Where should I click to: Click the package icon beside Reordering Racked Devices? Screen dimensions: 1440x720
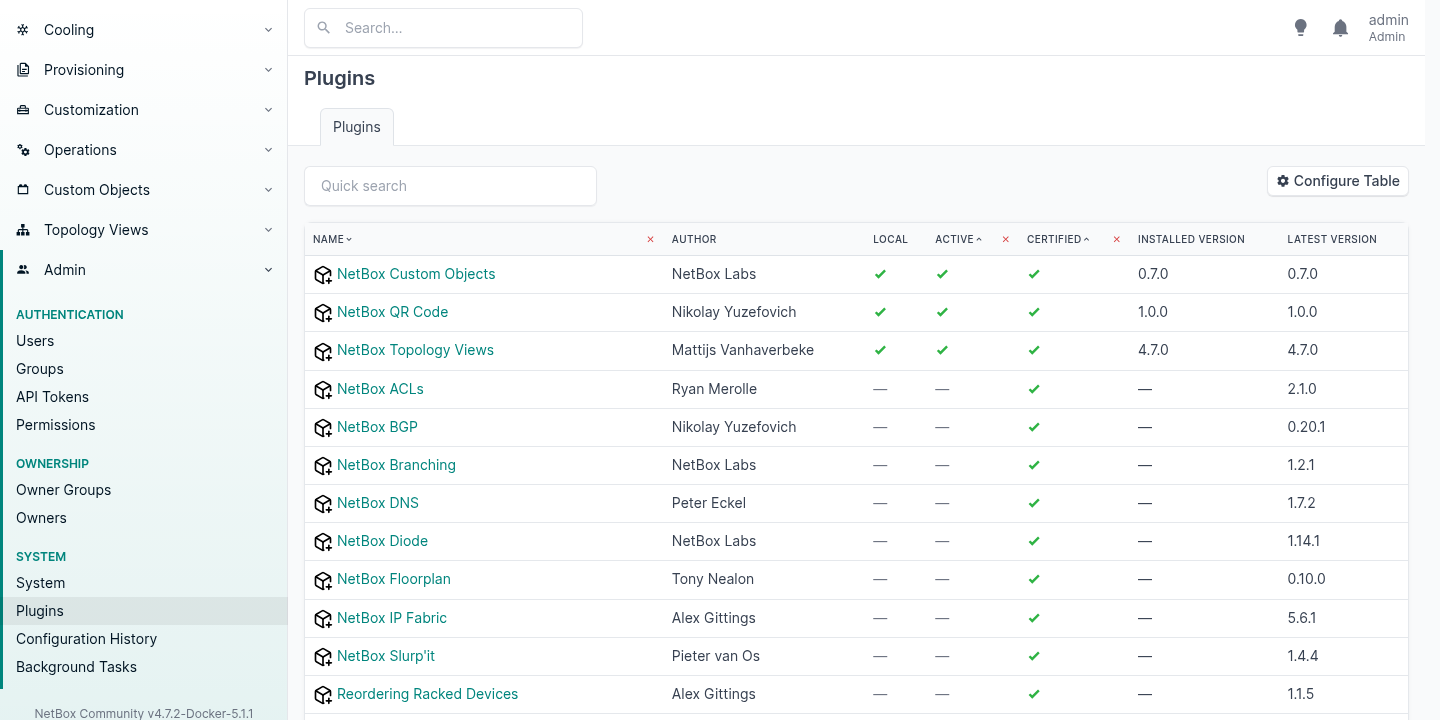(323, 695)
